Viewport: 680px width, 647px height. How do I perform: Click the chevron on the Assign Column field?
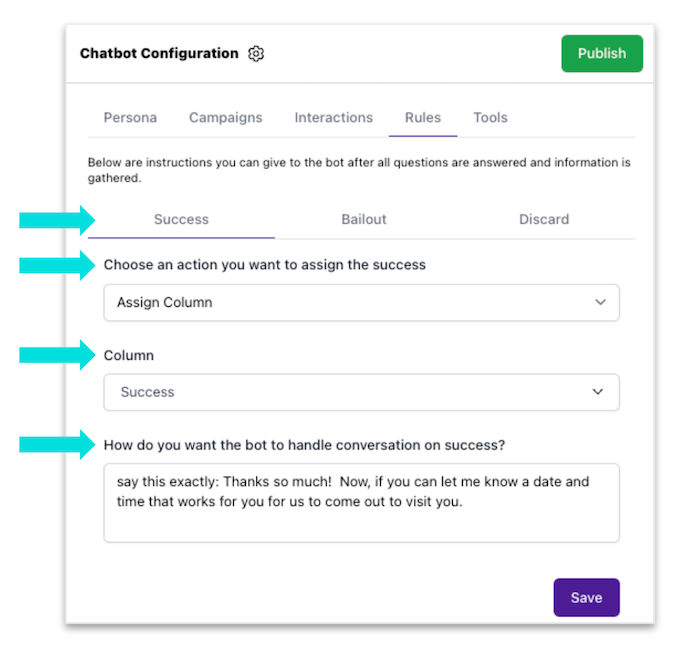point(600,302)
